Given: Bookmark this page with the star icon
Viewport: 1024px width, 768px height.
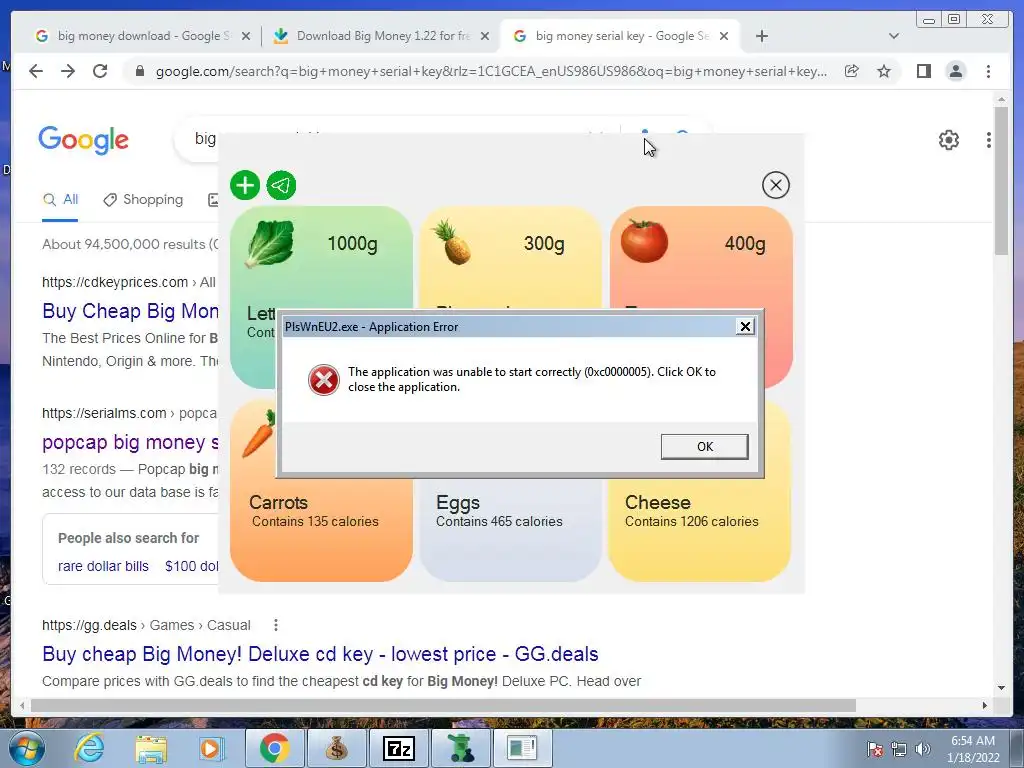Looking at the screenshot, I should pyautogui.click(x=884, y=71).
